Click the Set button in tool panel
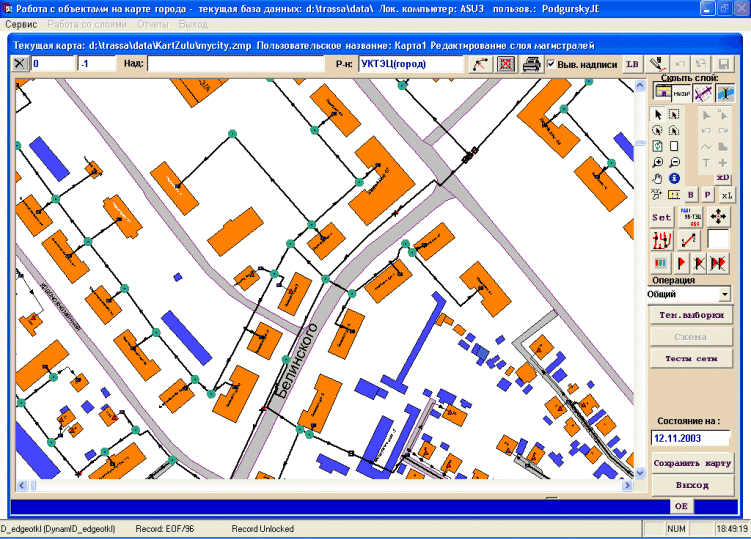751x539 pixels. tap(662, 216)
